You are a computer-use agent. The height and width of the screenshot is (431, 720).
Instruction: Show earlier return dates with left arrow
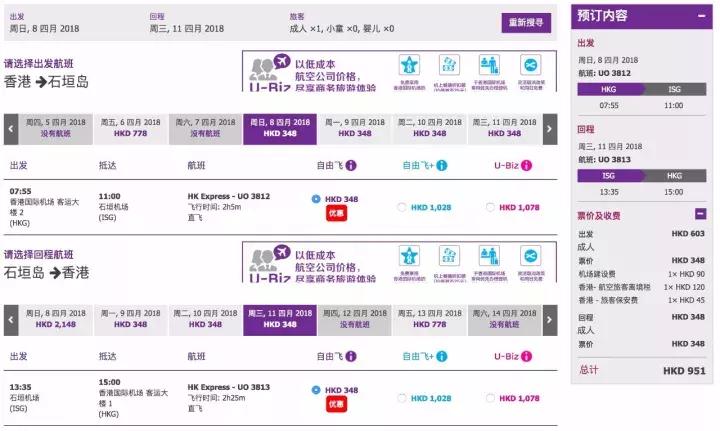[x=11, y=320]
